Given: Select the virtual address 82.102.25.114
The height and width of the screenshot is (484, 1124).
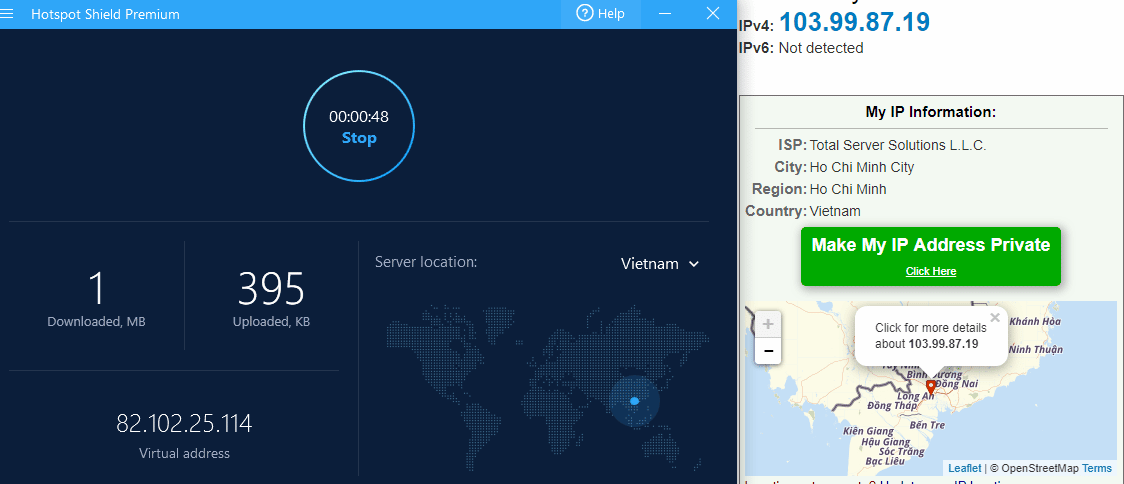Looking at the screenshot, I should pos(184,424).
